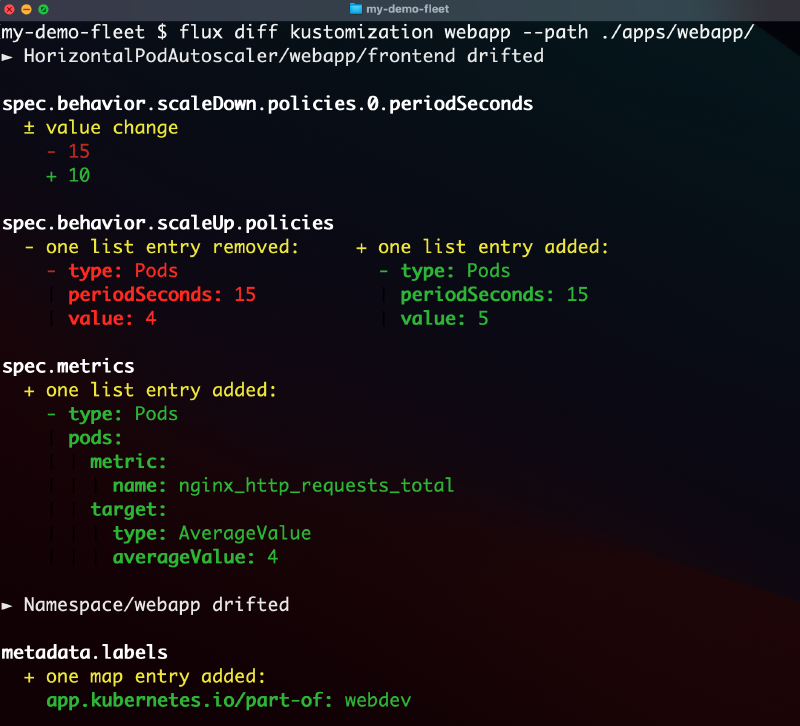Select the scaleDown periodSeconds heading line

[x=266, y=103]
